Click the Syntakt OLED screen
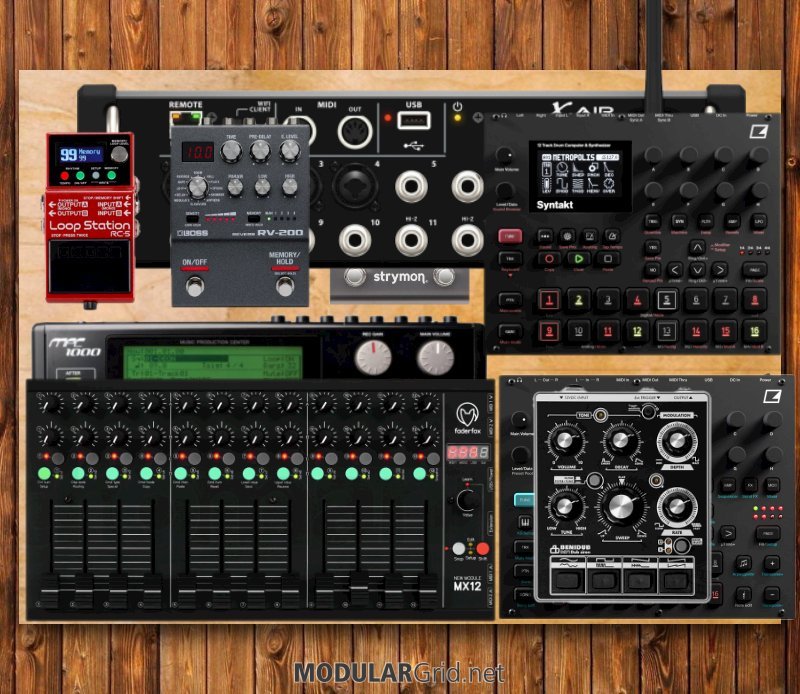Viewport: 800px width, 694px height. (580, 177)
